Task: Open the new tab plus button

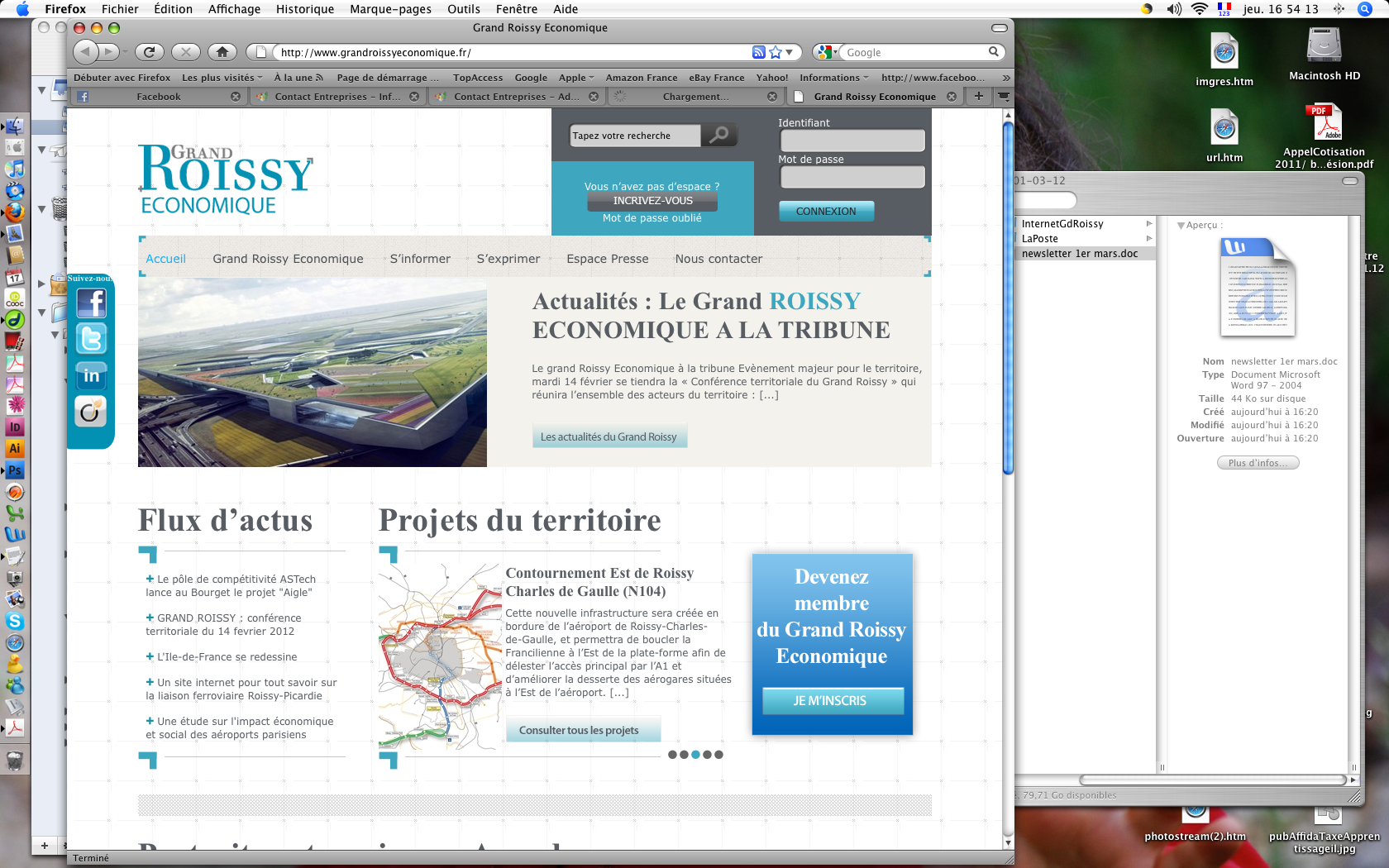Action: (x=979, y=96)
